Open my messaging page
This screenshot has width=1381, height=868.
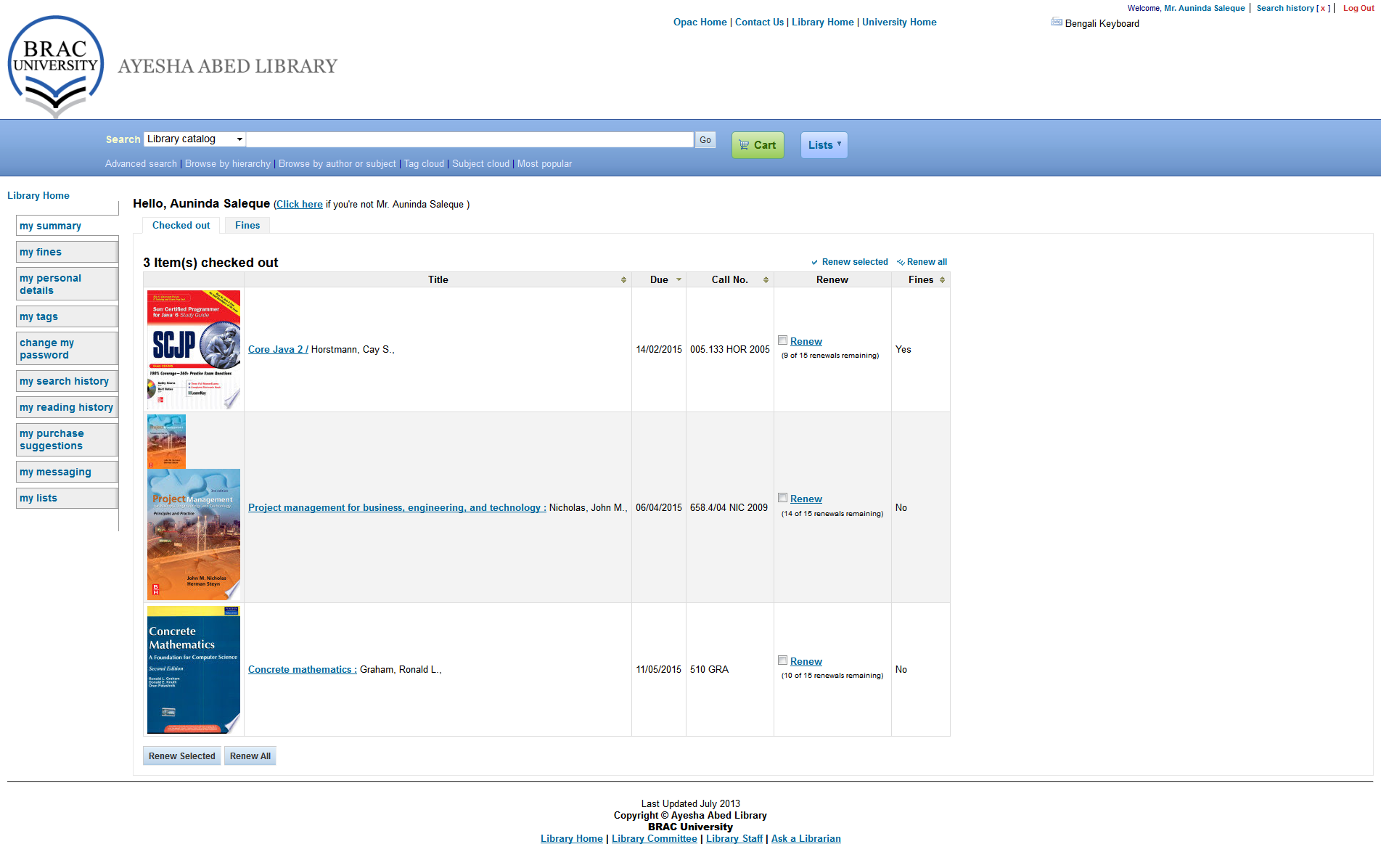(67, 472)
